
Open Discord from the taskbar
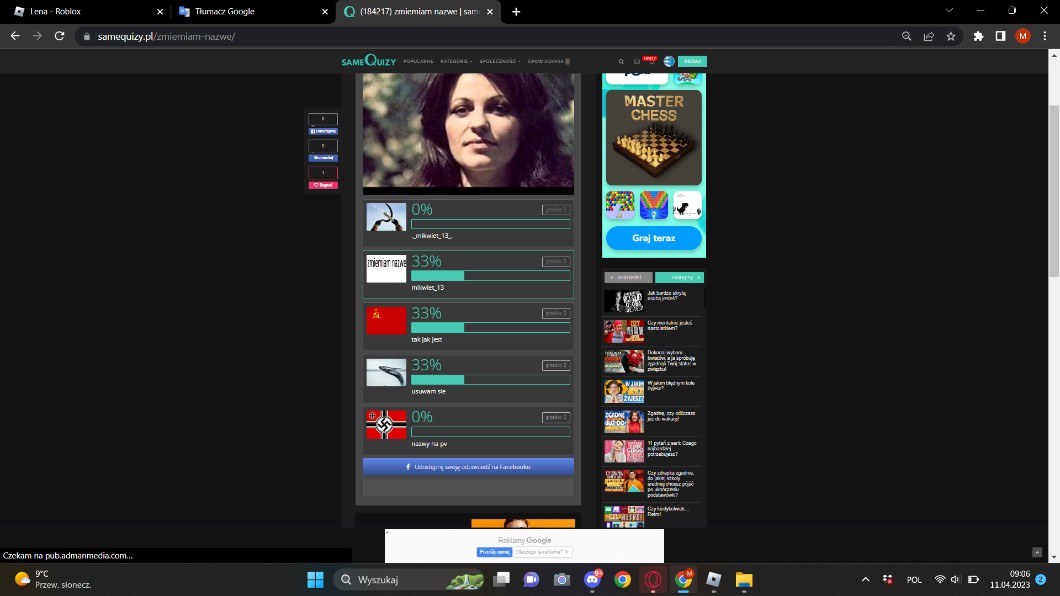592,579
